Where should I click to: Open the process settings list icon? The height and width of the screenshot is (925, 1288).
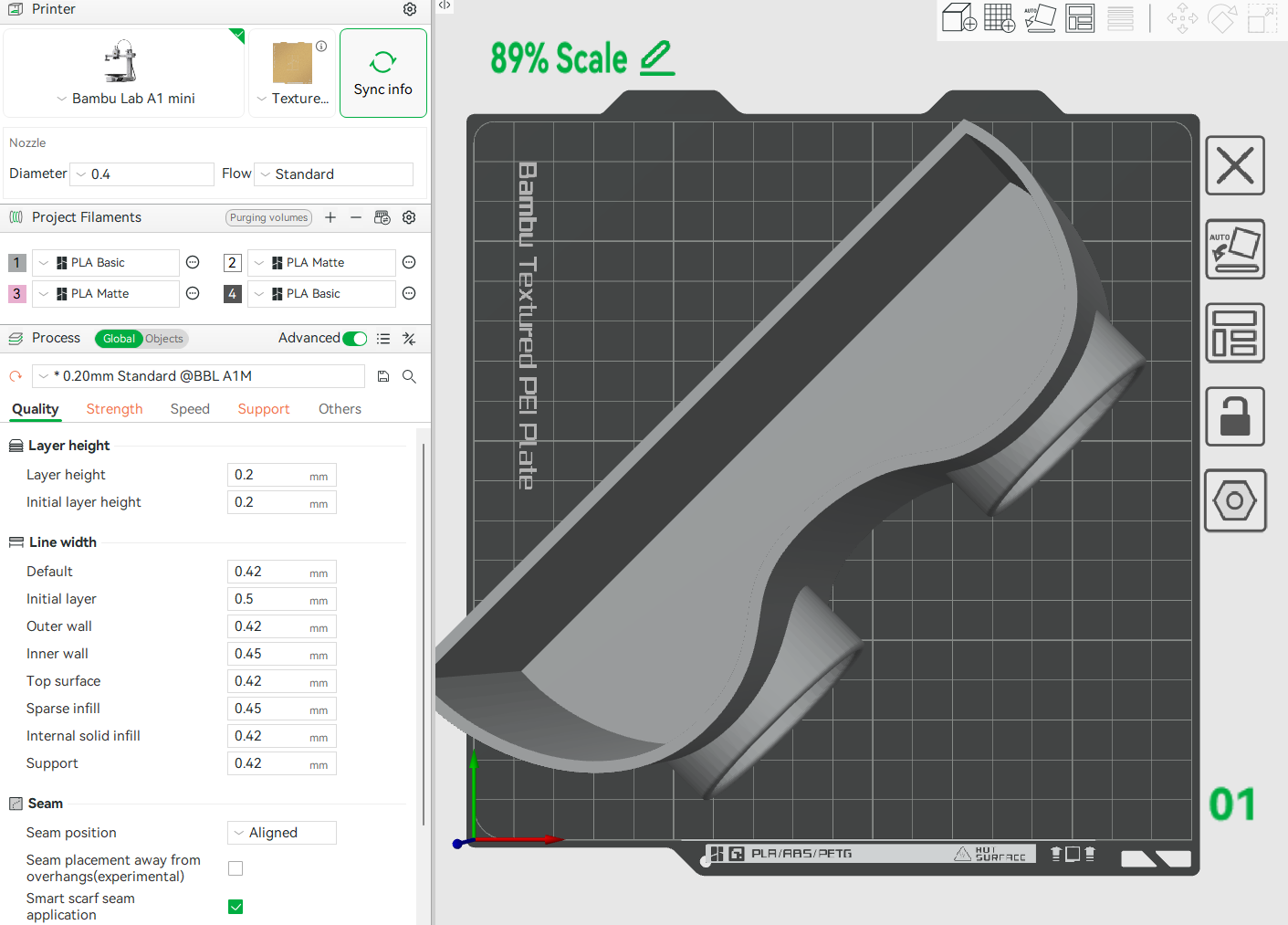point(383,339)
